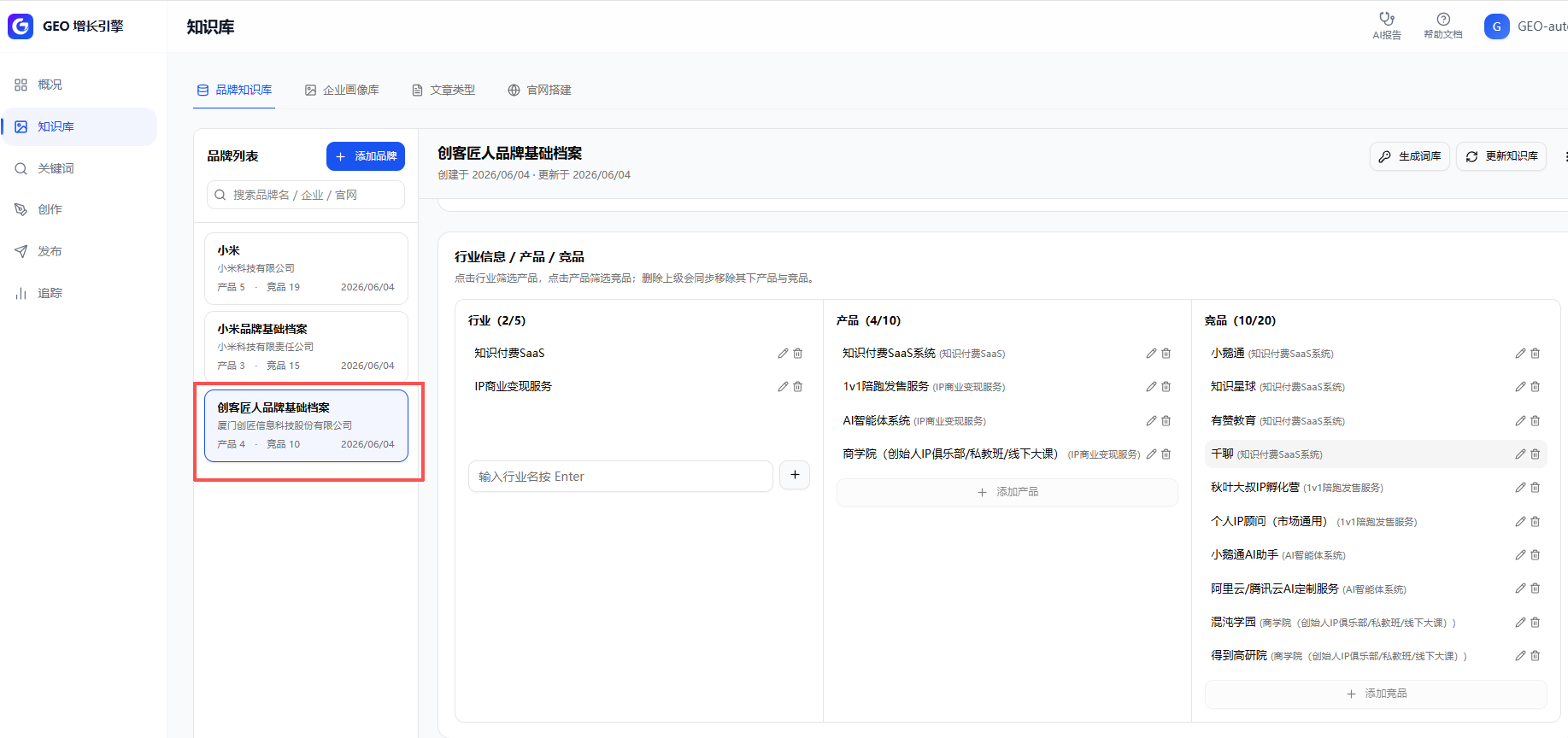Open 创作 in the sidebar
The height and width of the screenshot is (738, 1568).
click(x=79, y=209)
